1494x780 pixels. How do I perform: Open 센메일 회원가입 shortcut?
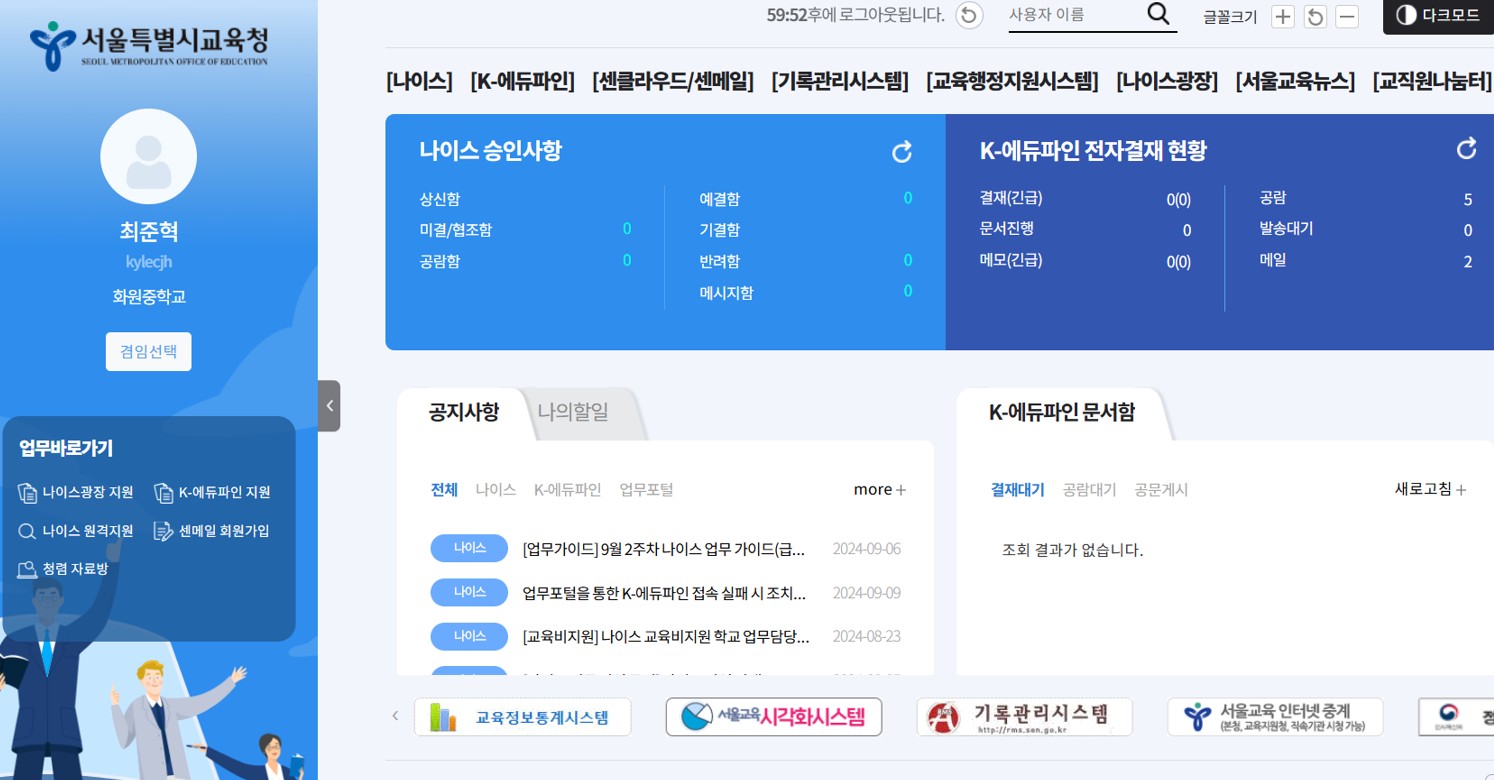click(x=212, y=531)
